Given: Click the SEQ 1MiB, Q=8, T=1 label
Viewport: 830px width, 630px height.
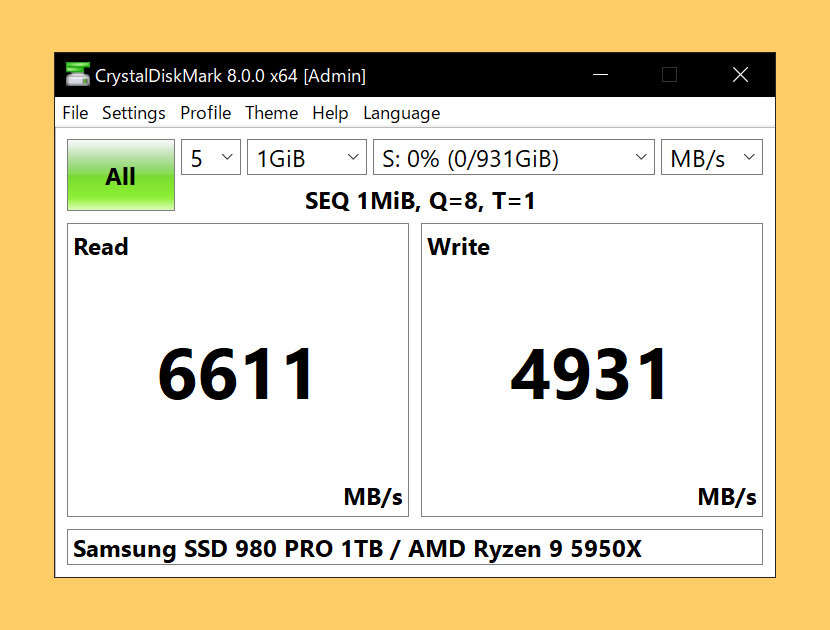Looking at the screenshot, I should click(x=420, y=201).
